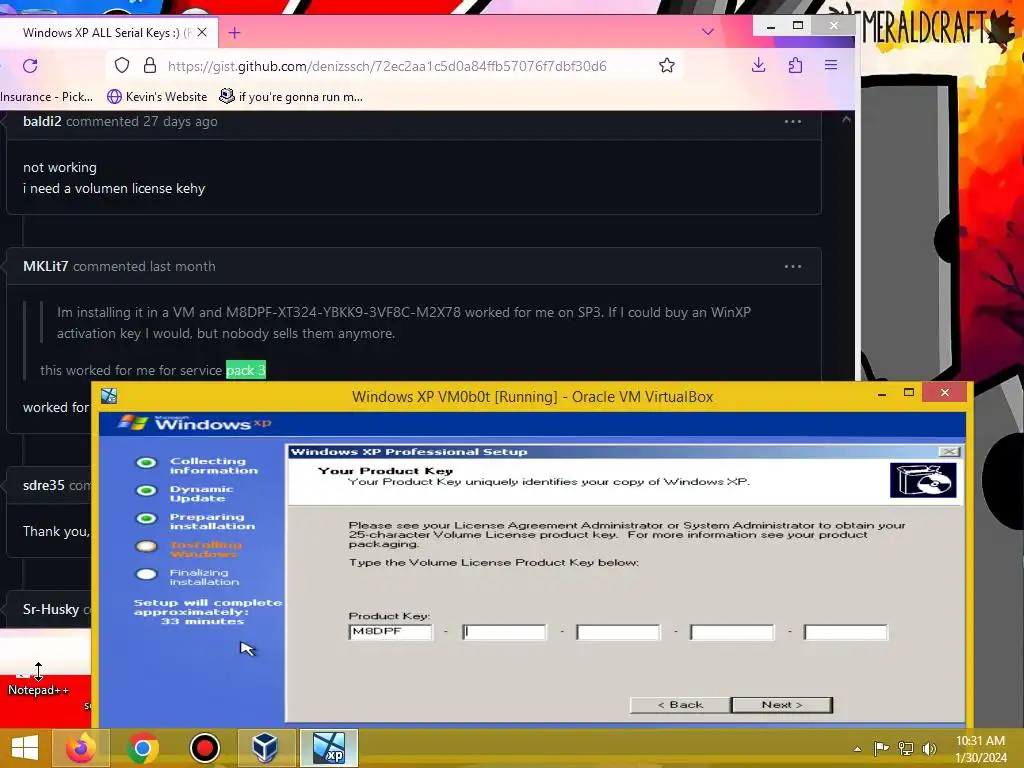Switch to Firefox in the taskbar
This screenshot has width=1024, height=768.
point(81,748)
